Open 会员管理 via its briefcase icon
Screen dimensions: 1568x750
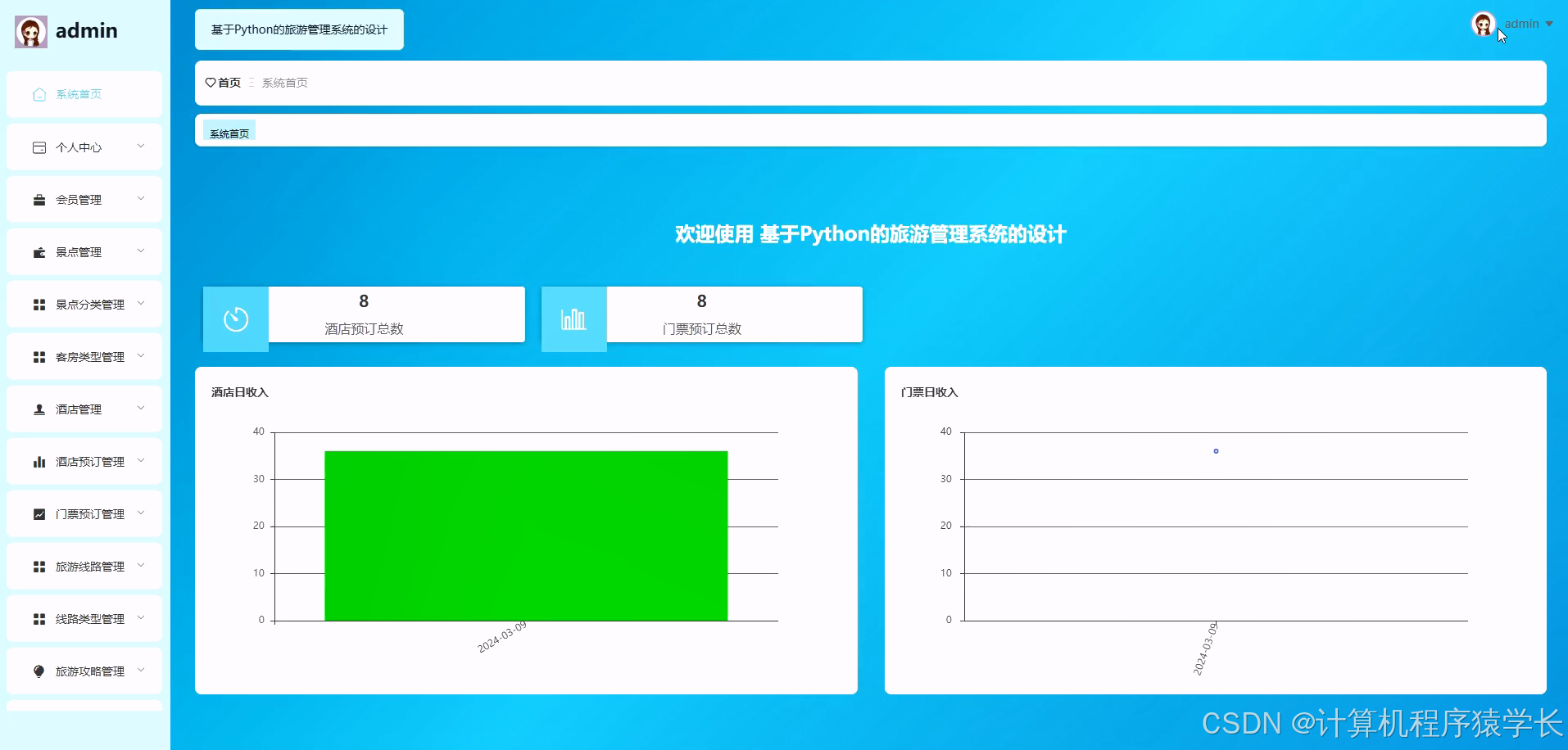(39, 199)
